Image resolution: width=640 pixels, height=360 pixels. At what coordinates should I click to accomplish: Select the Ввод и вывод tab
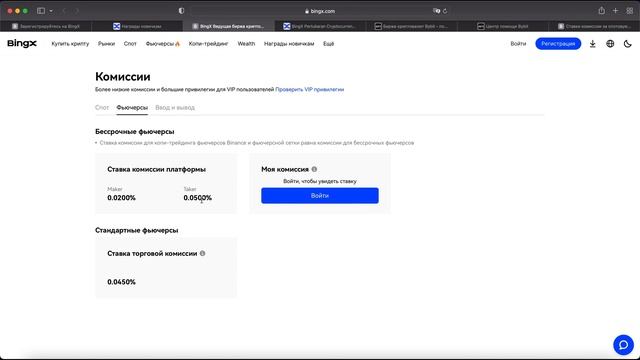175,107
